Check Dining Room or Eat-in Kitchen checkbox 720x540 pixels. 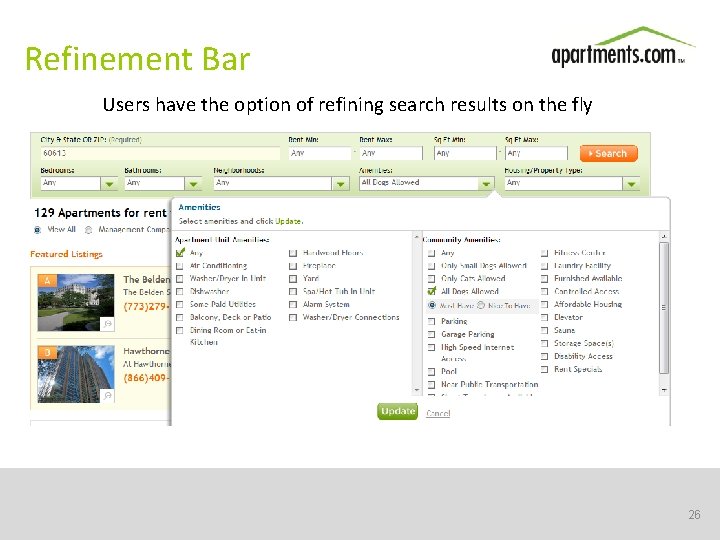coord(180,330)
